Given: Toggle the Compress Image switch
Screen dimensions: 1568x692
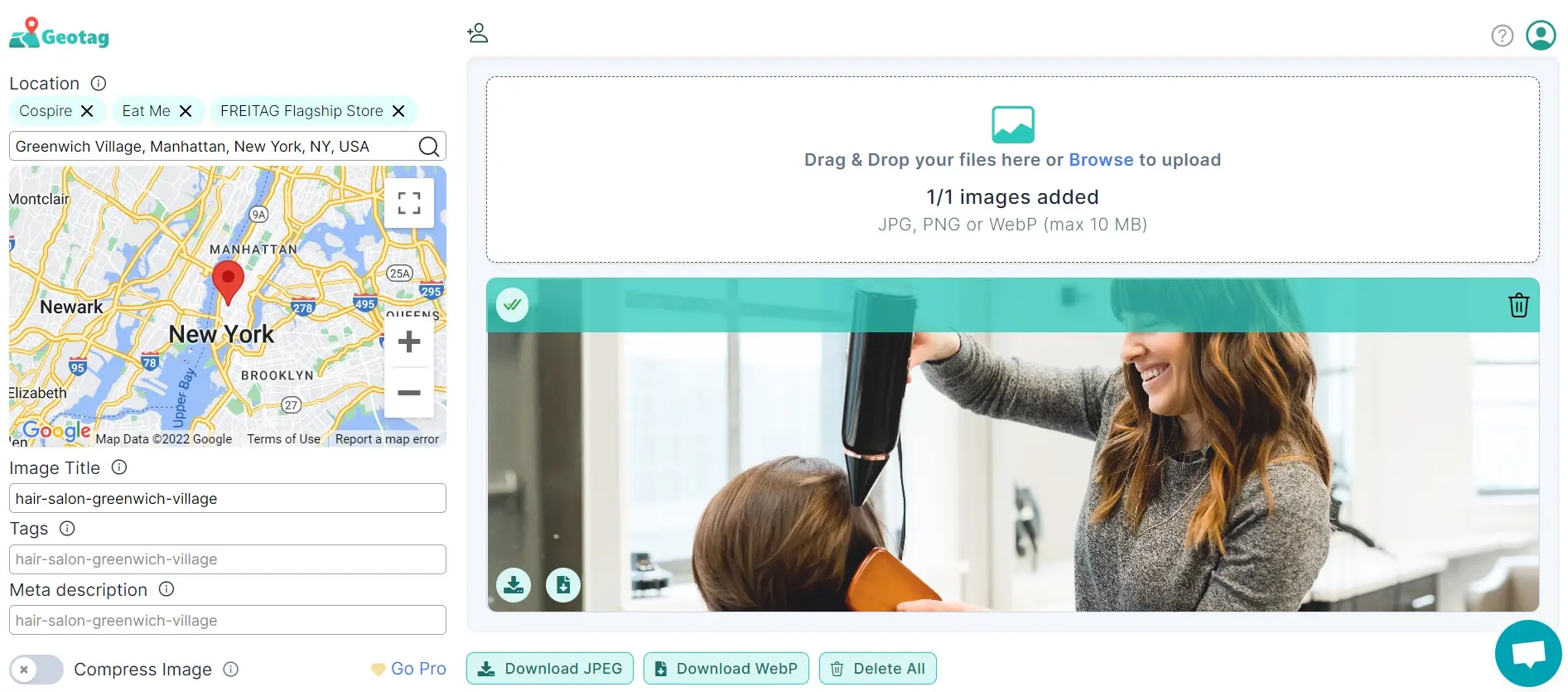Looking at the screenshot, I should click(36, 670).
